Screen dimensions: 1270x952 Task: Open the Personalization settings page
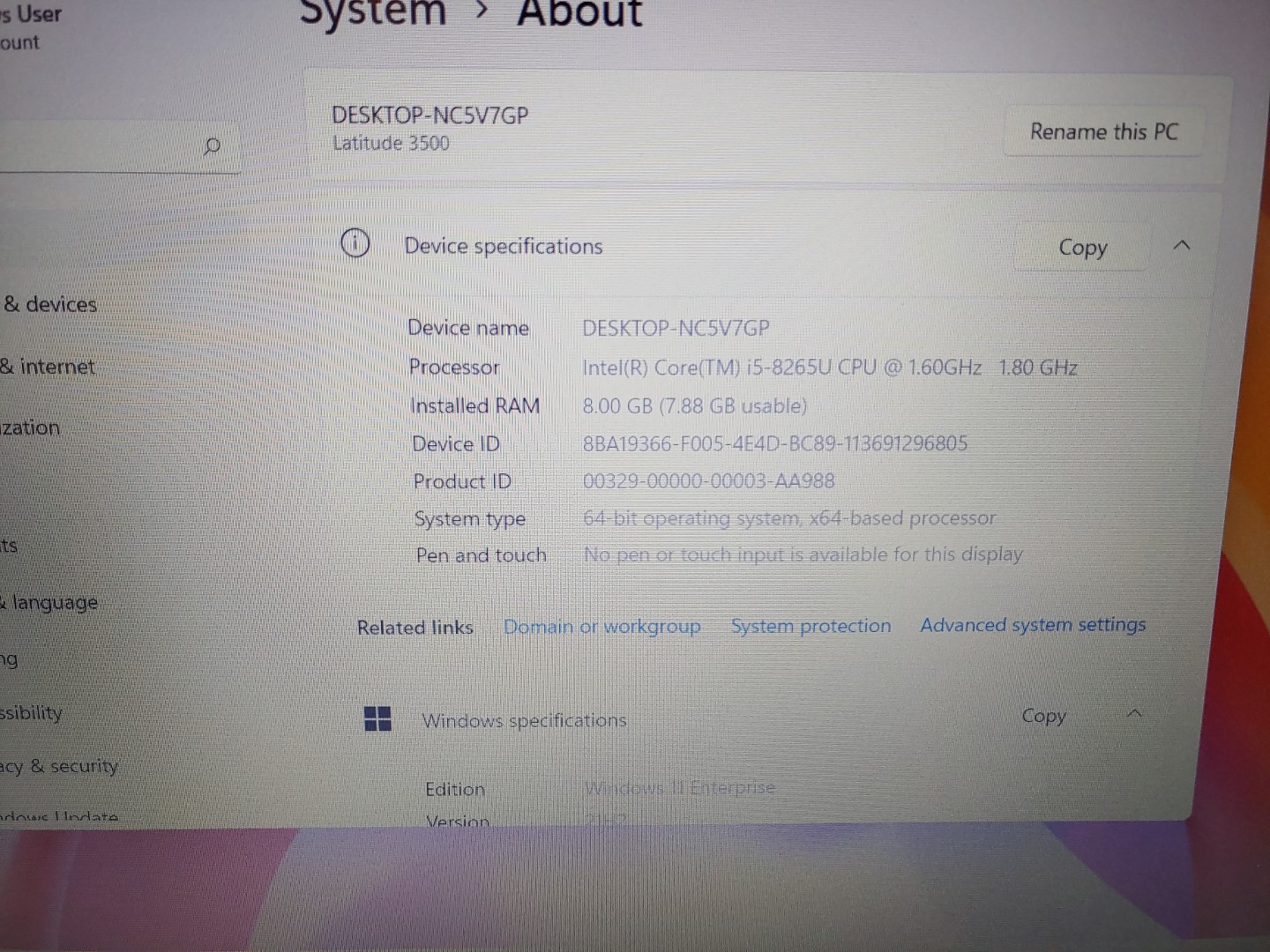pyautogui.click(x=30, y=428)
